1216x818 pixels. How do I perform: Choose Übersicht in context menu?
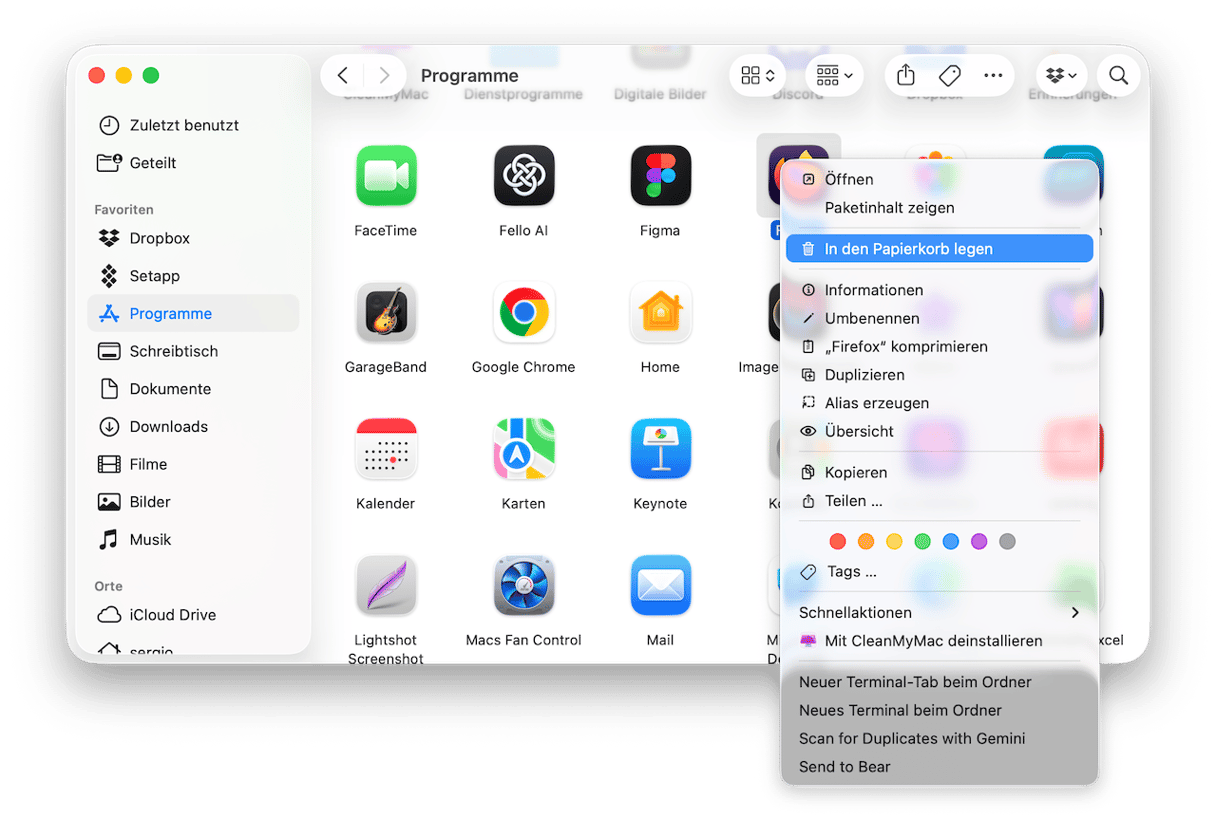pos(939,431)
